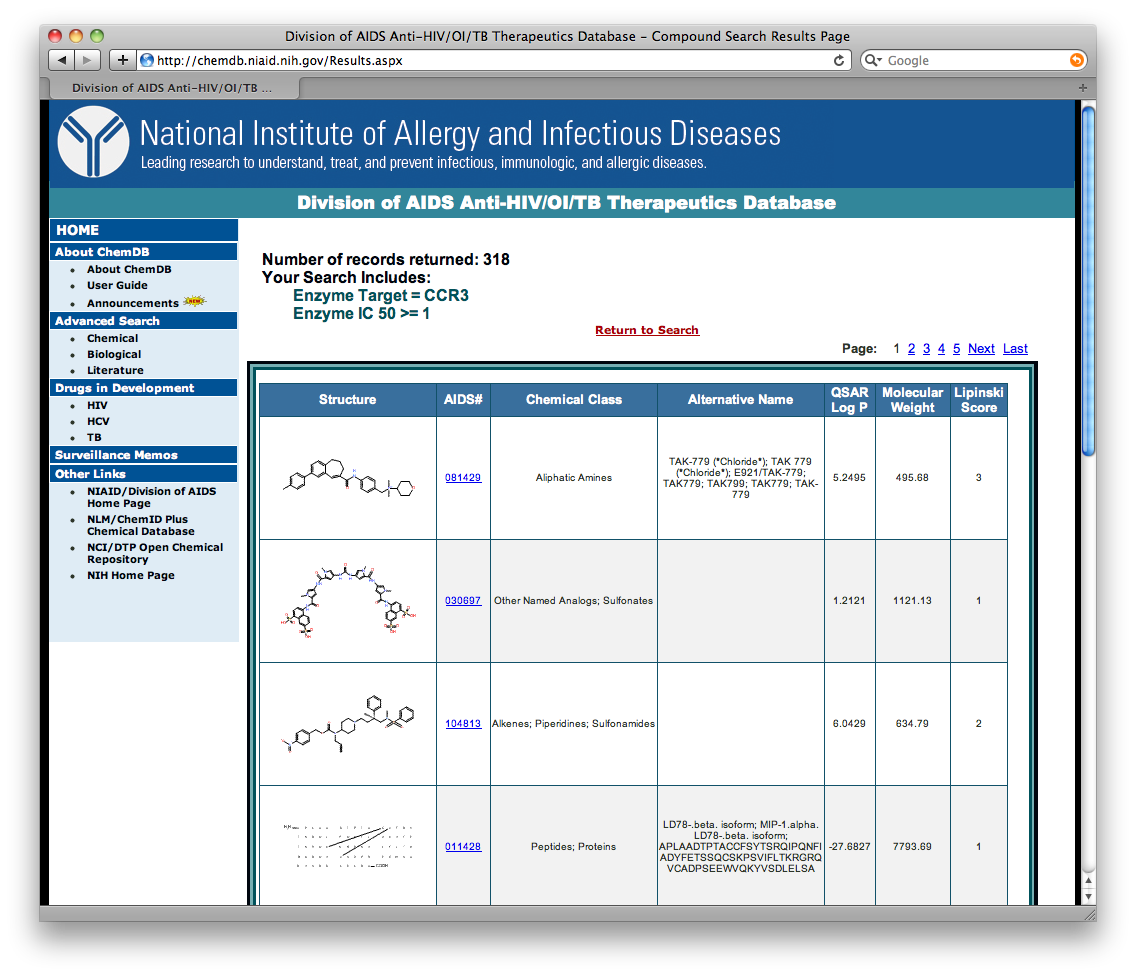Go to results page 4
1136x976 pixels.
click(x=941, y=349)
